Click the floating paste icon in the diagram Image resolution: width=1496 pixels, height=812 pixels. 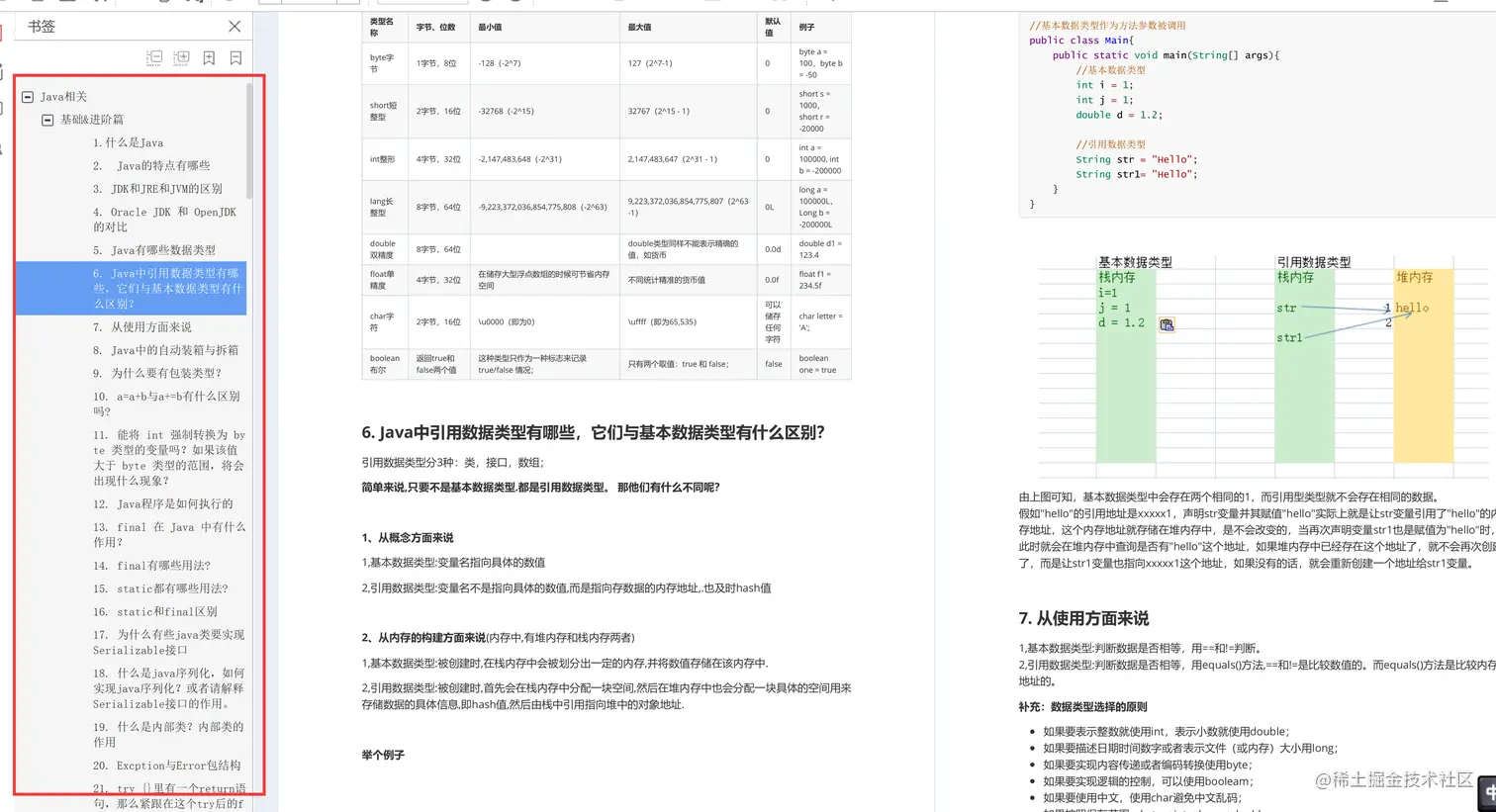pos(1167,324)
